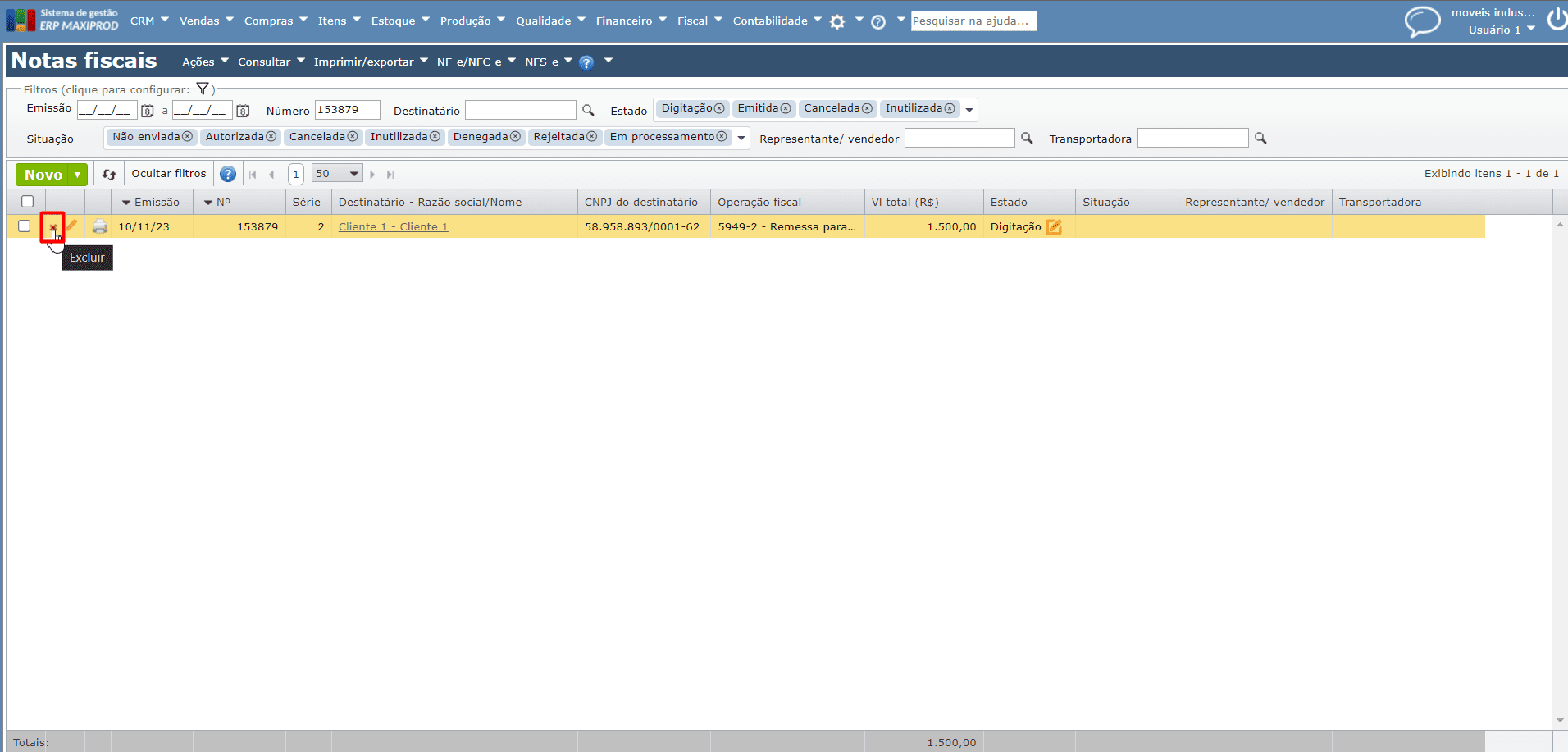Expand the Estado filter dropdown arrow
This screenshot has width=1568, height=752.
tap(969, 110)
